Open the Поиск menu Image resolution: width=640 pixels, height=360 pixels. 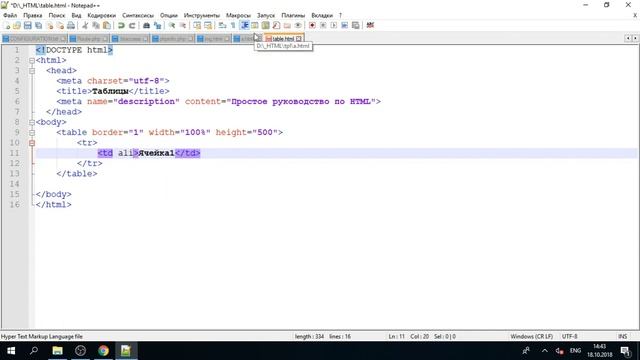tap(57, 15)
